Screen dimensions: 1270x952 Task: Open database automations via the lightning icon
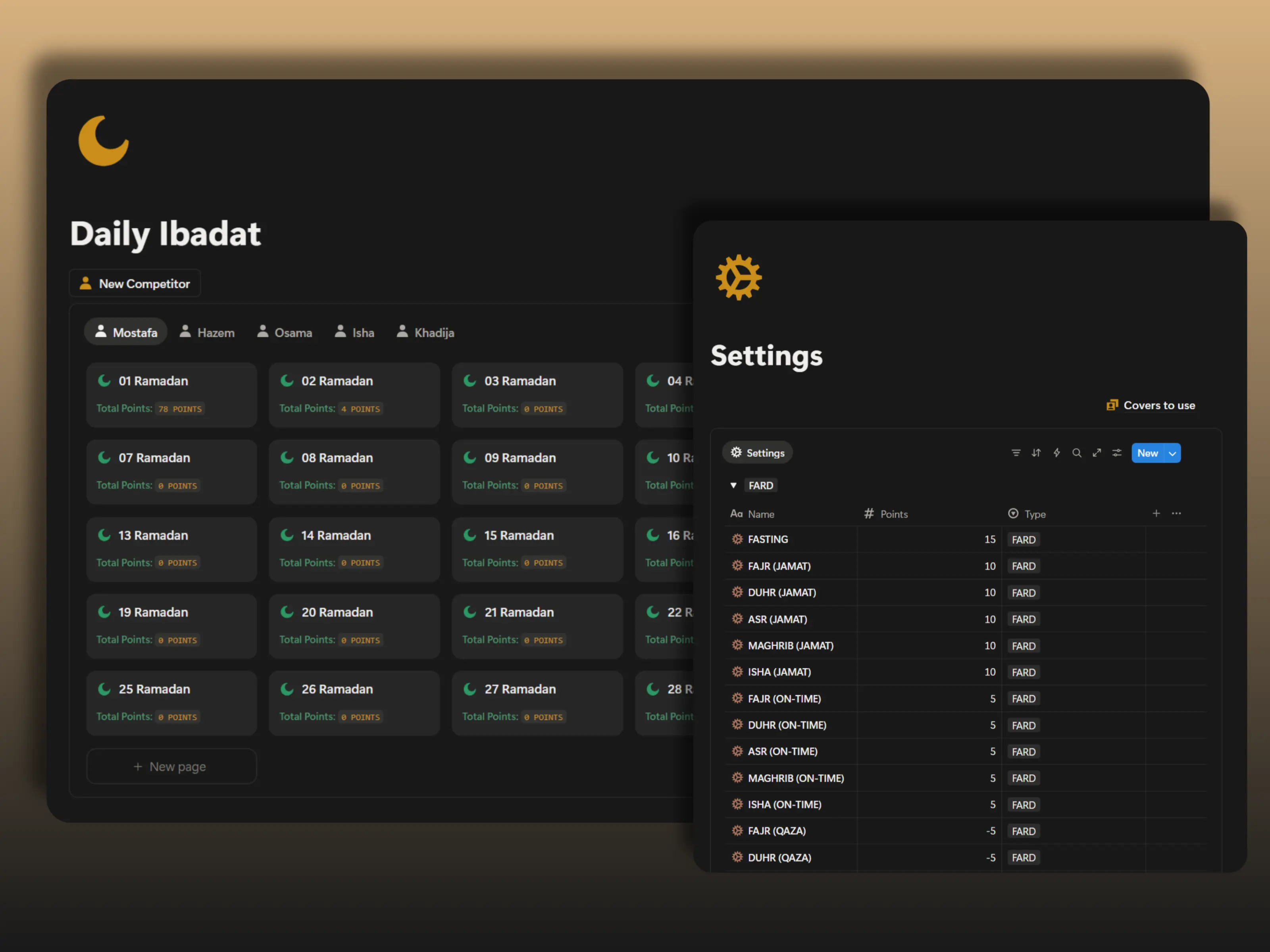click(1057, 453)
